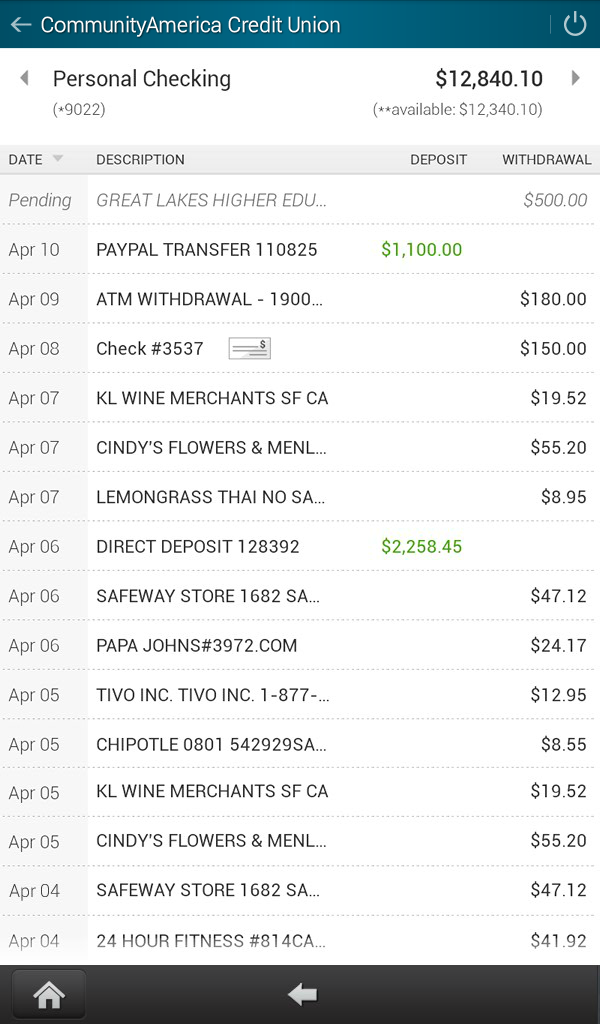Toggle the Date sort arrow
The image size is (600, 1024).
coord(57,159)
